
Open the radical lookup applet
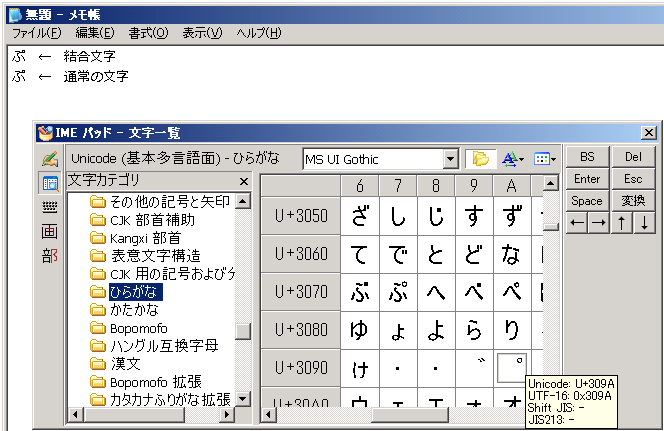49,256
